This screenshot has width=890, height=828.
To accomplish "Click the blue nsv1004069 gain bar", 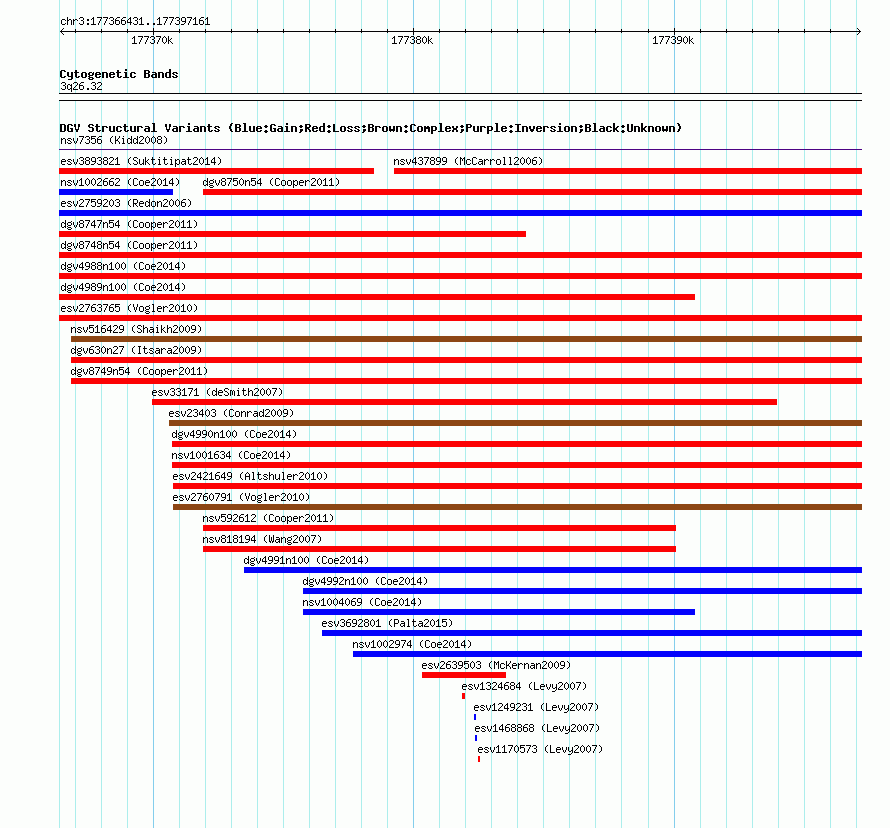I will 499,612.
